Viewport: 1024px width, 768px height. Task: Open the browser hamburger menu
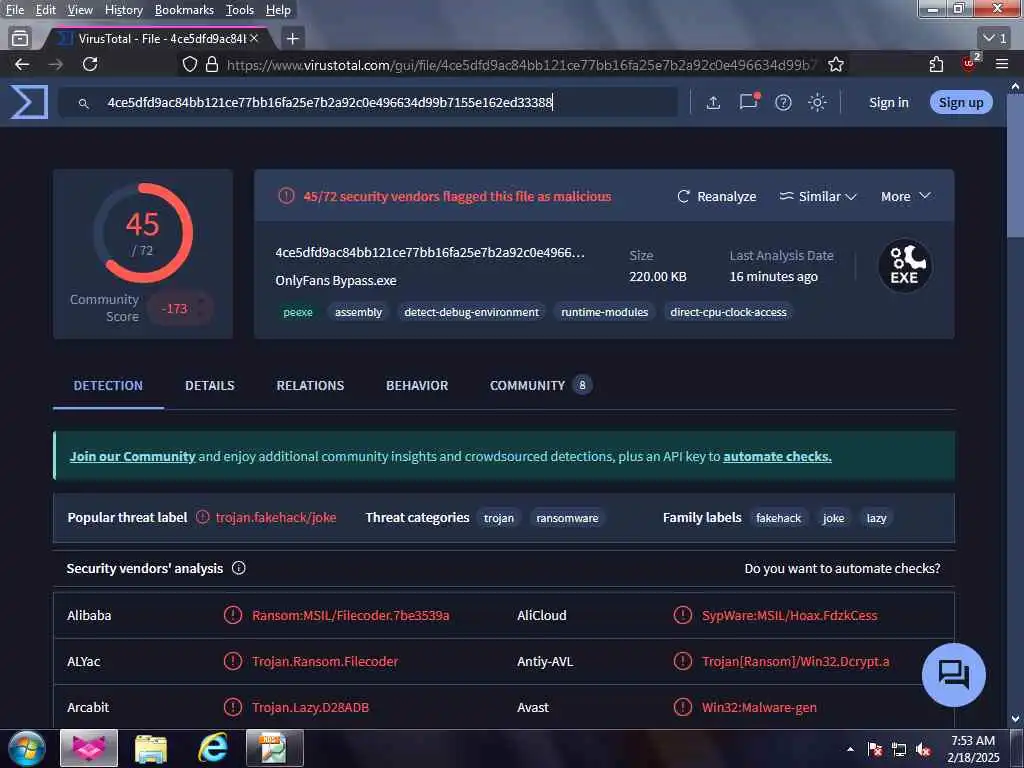1002,64
